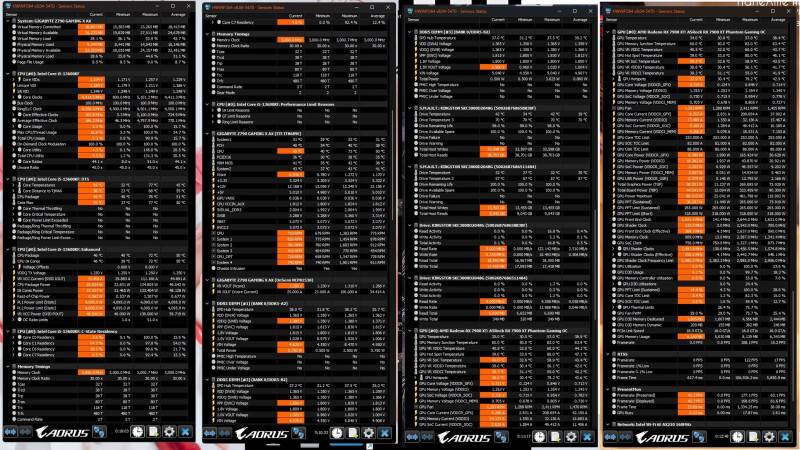Viewport: 800px width, 450px height.
Task: Open settings gear in leftmost HWiNFO window
Action: click(169, 432)
